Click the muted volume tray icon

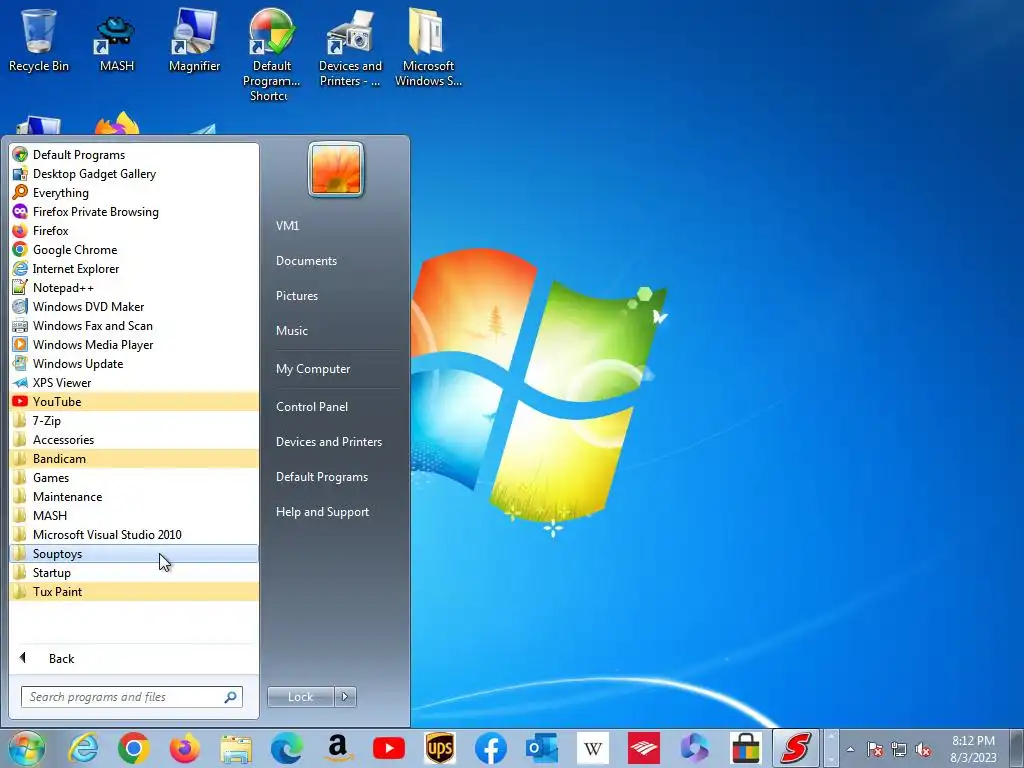(923, 749)
